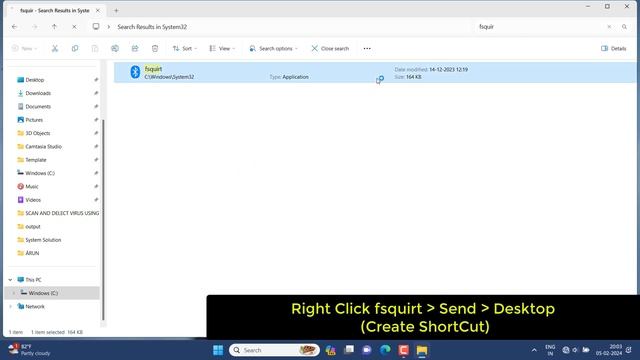Open File Explorer taskbar icon
Viewport: 640px width, 360px height.
(422, 350)
